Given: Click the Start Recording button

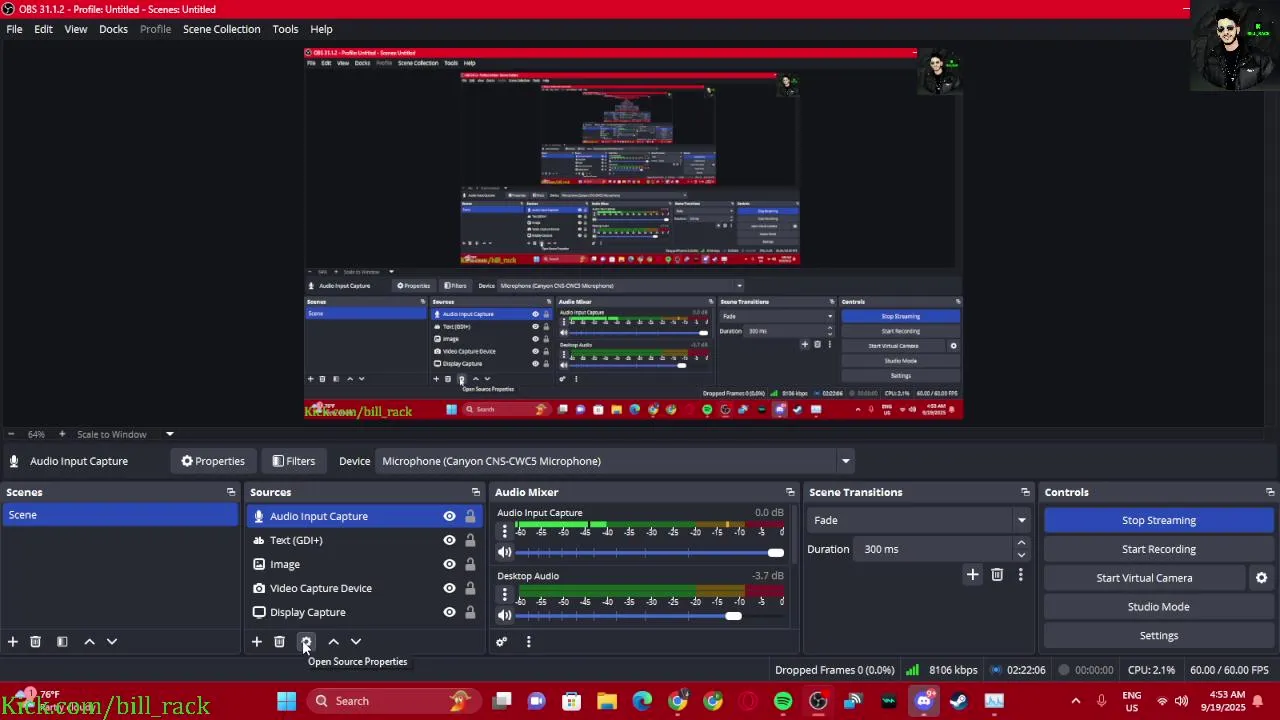Looking at the screenshot, I should [1158, 549].
